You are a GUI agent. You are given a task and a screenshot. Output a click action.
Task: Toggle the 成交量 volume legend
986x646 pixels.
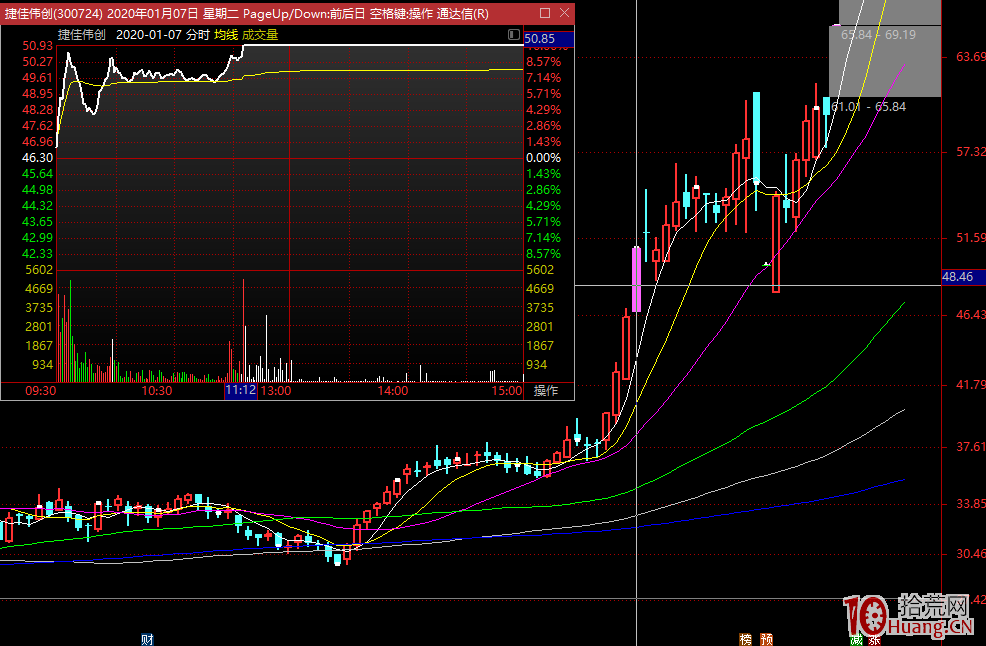coord(259,35)
